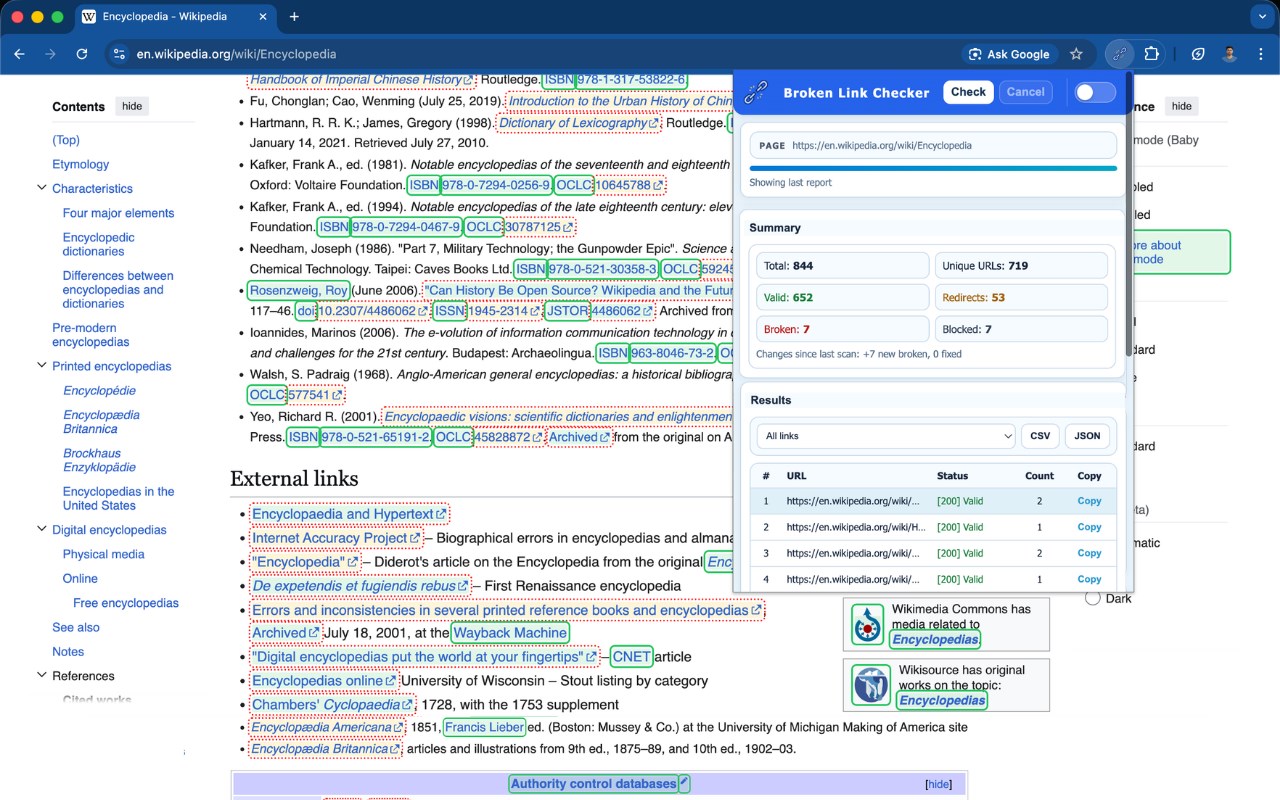Click the Wikimedia Commons logo icon

click(867, 624)
